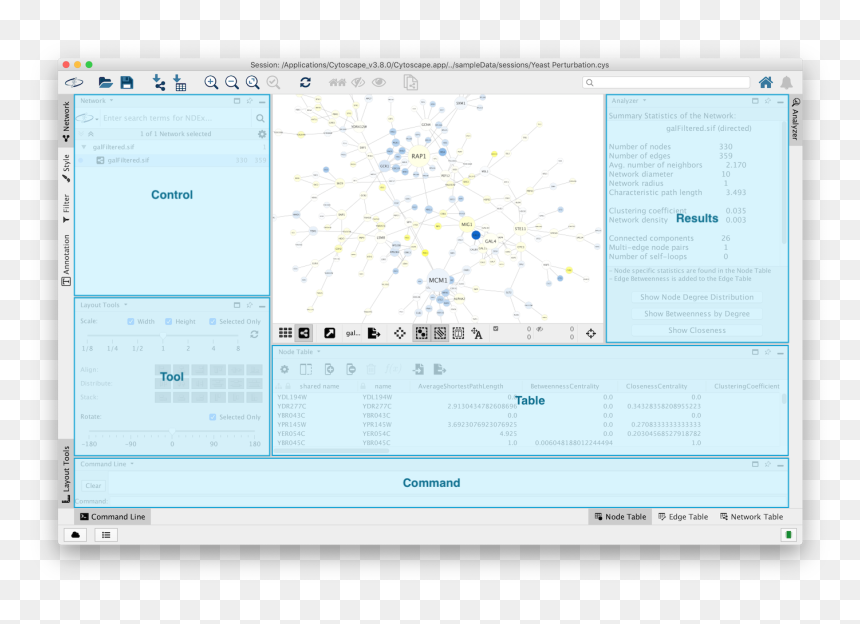Open the Layout Tools title dropdown
The image size is (860, 624).
126,305
